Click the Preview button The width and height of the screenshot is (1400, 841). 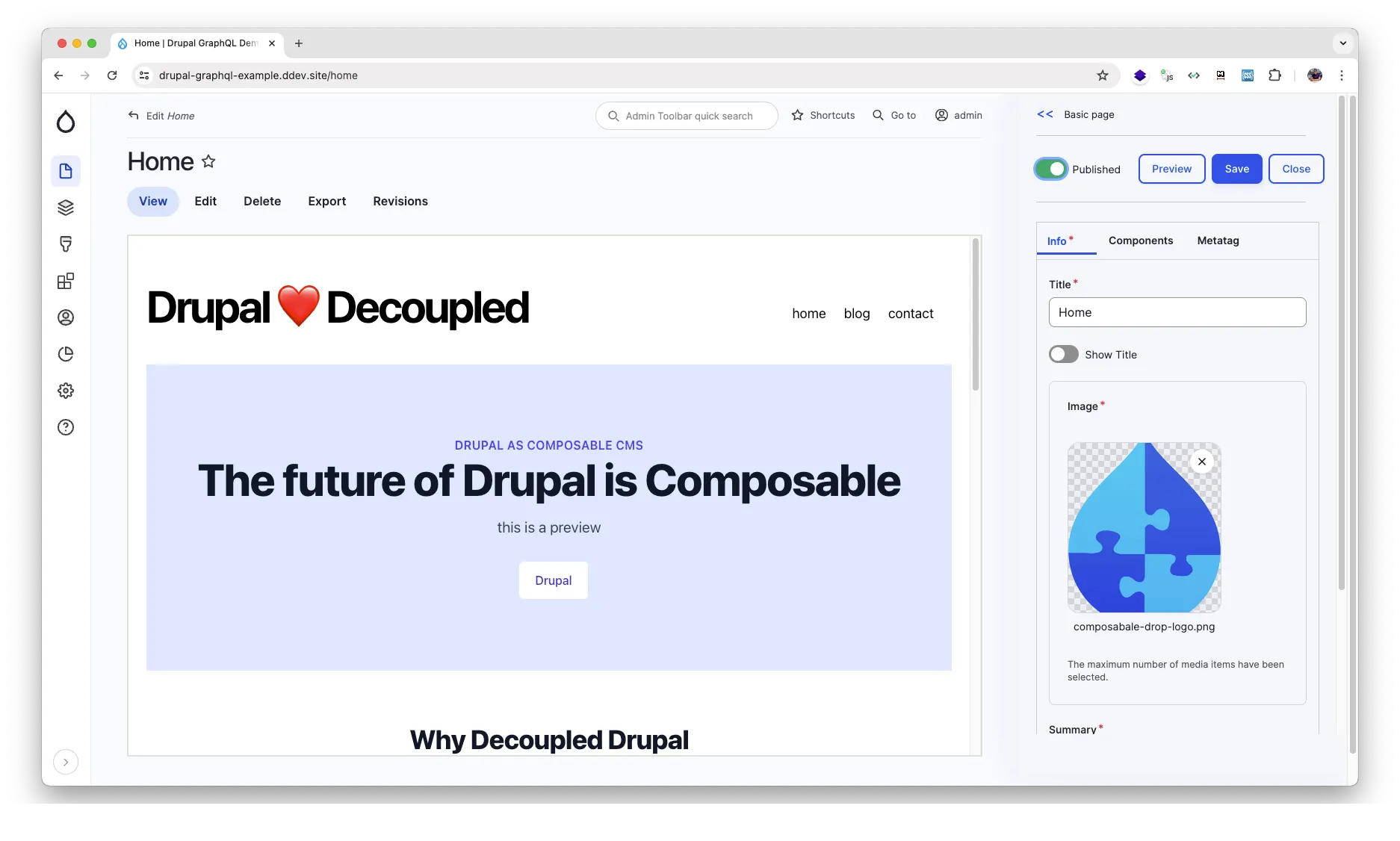pos(1171,169)
